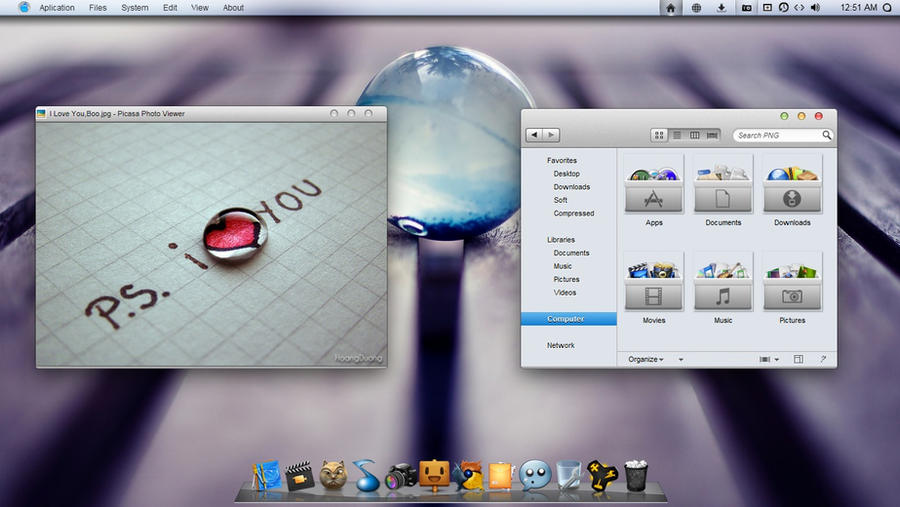Toggle the preview pane icon
Viewport: 900px width, 507px height.
(798, 359)
